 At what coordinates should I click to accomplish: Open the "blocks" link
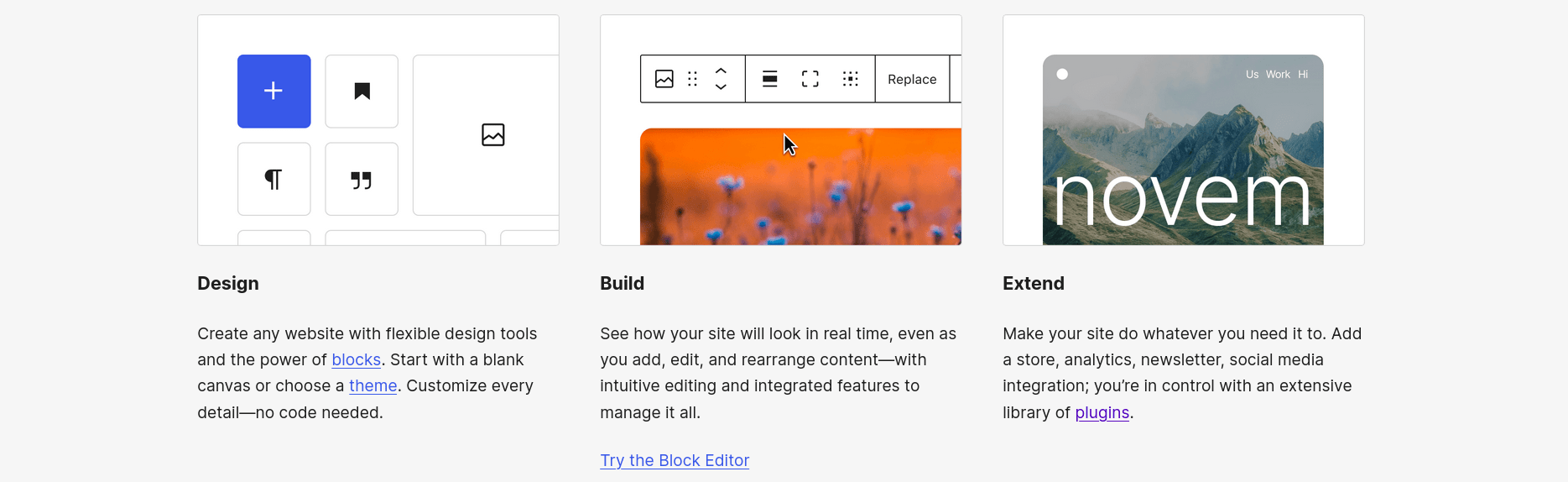pos(356,360)
